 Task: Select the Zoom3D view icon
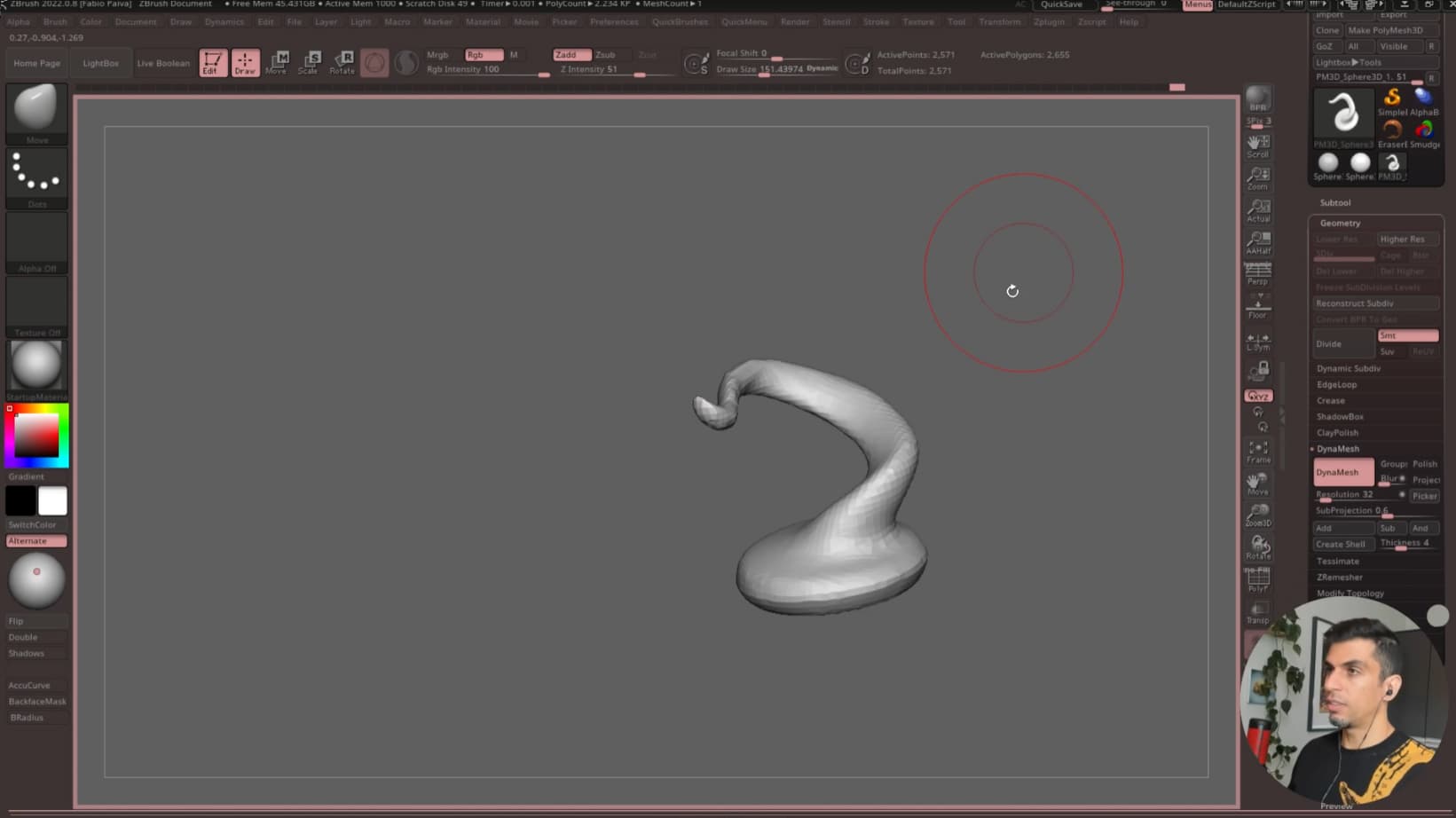[1258, 515]
